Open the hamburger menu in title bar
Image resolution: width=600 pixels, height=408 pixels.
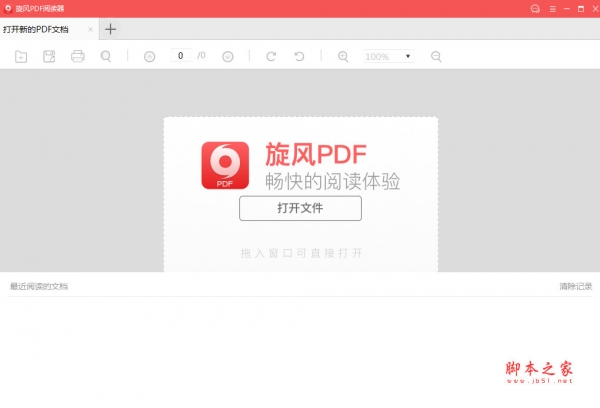[x=553, y=9]
